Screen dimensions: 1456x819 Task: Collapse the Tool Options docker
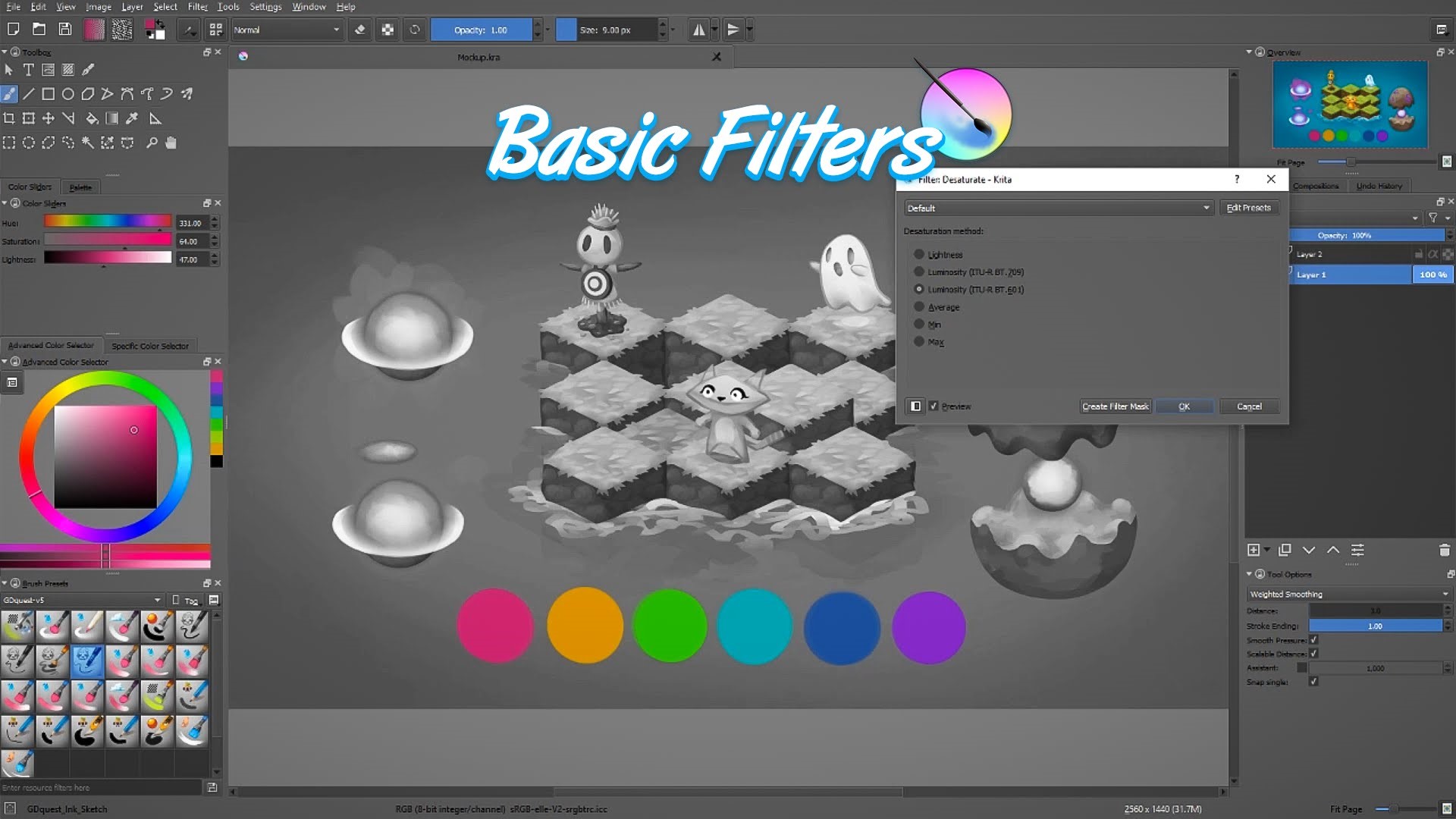tap(1249, 574)
